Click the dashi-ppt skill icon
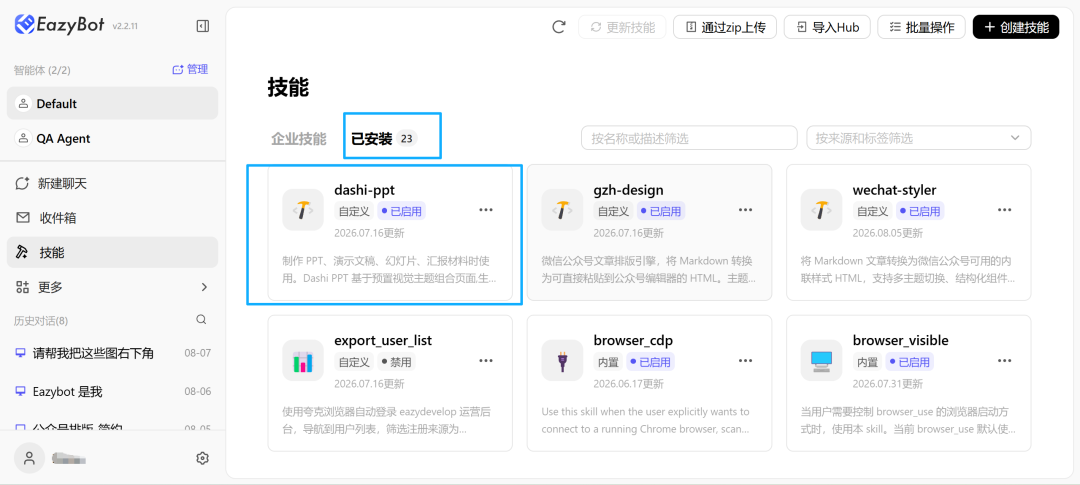Viewport: 1080px width, 485px height. 302,209
